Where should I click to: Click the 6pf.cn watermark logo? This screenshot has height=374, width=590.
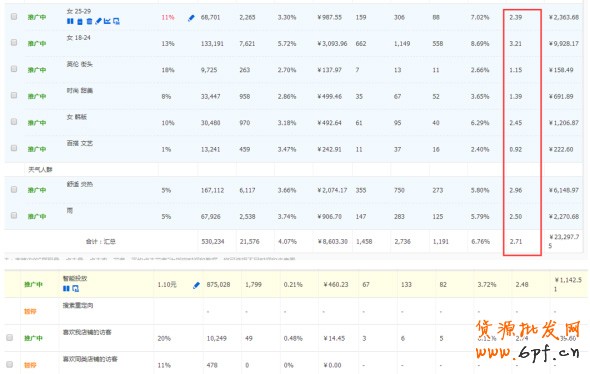click(x=527, y=340)
